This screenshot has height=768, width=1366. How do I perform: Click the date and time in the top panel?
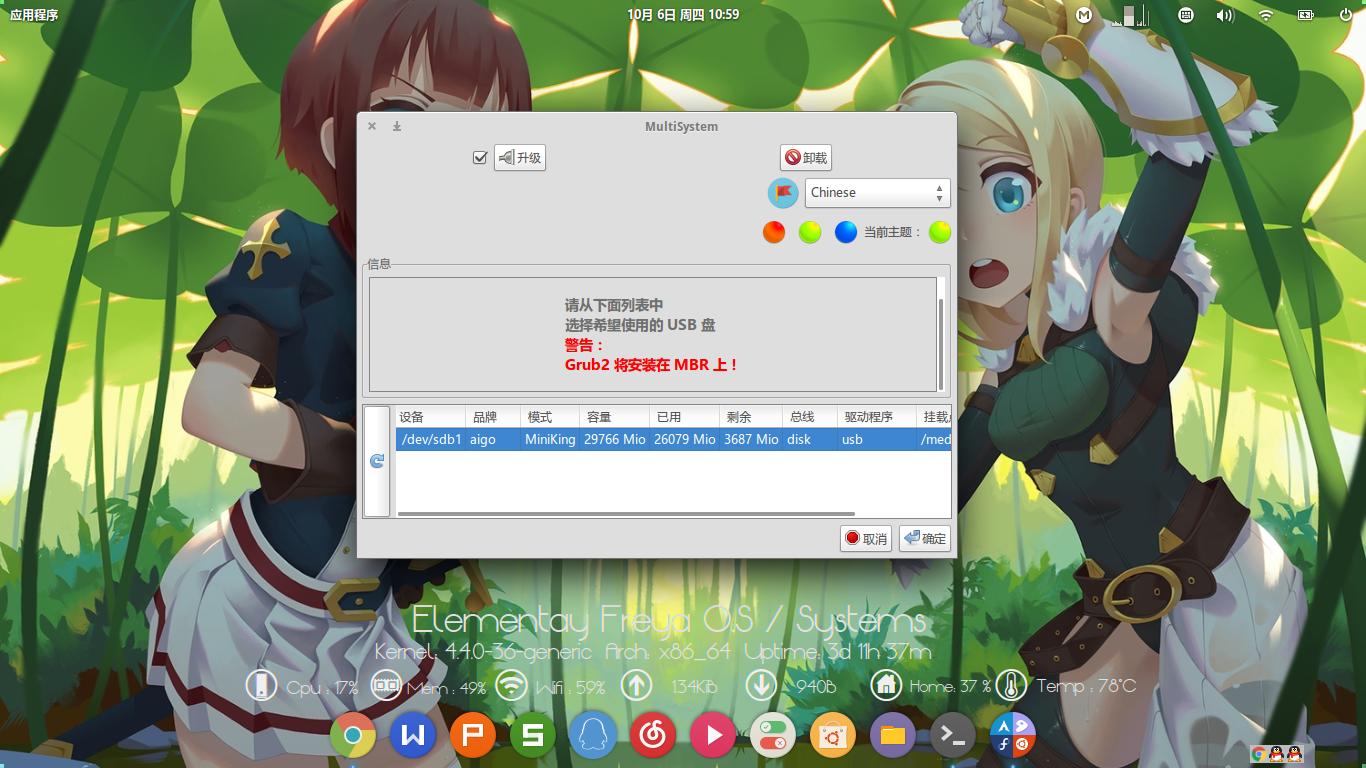683,15
